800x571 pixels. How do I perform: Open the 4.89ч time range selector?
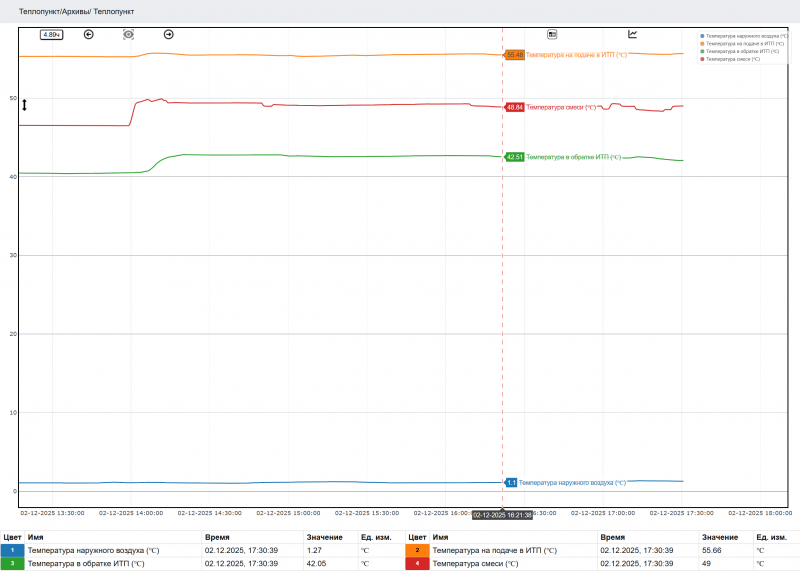(51, 34)
